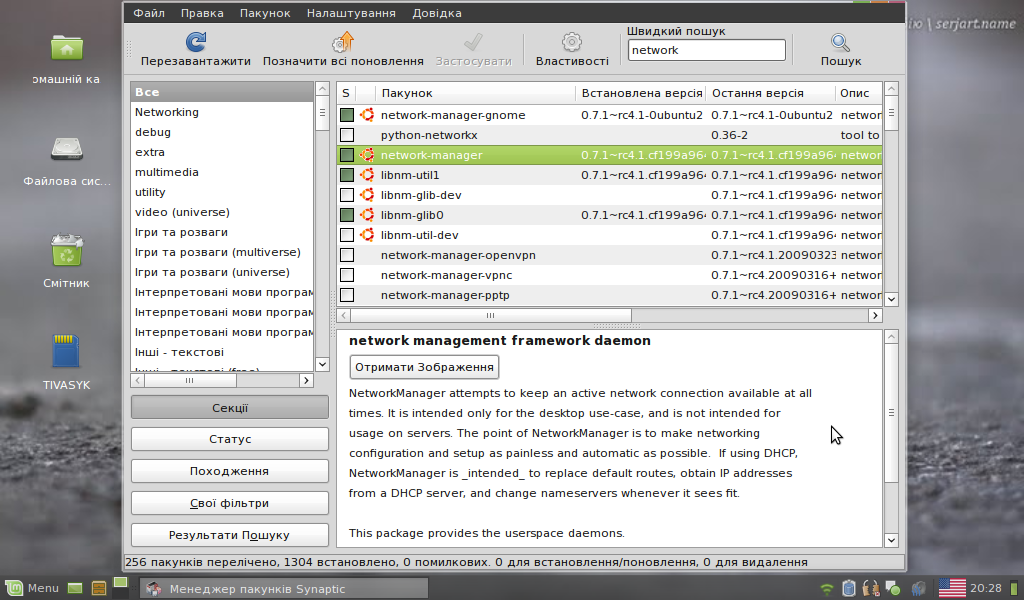1024x600 pixels.
Task: Open the Файлова система drive icon
Action: [67, 150]
